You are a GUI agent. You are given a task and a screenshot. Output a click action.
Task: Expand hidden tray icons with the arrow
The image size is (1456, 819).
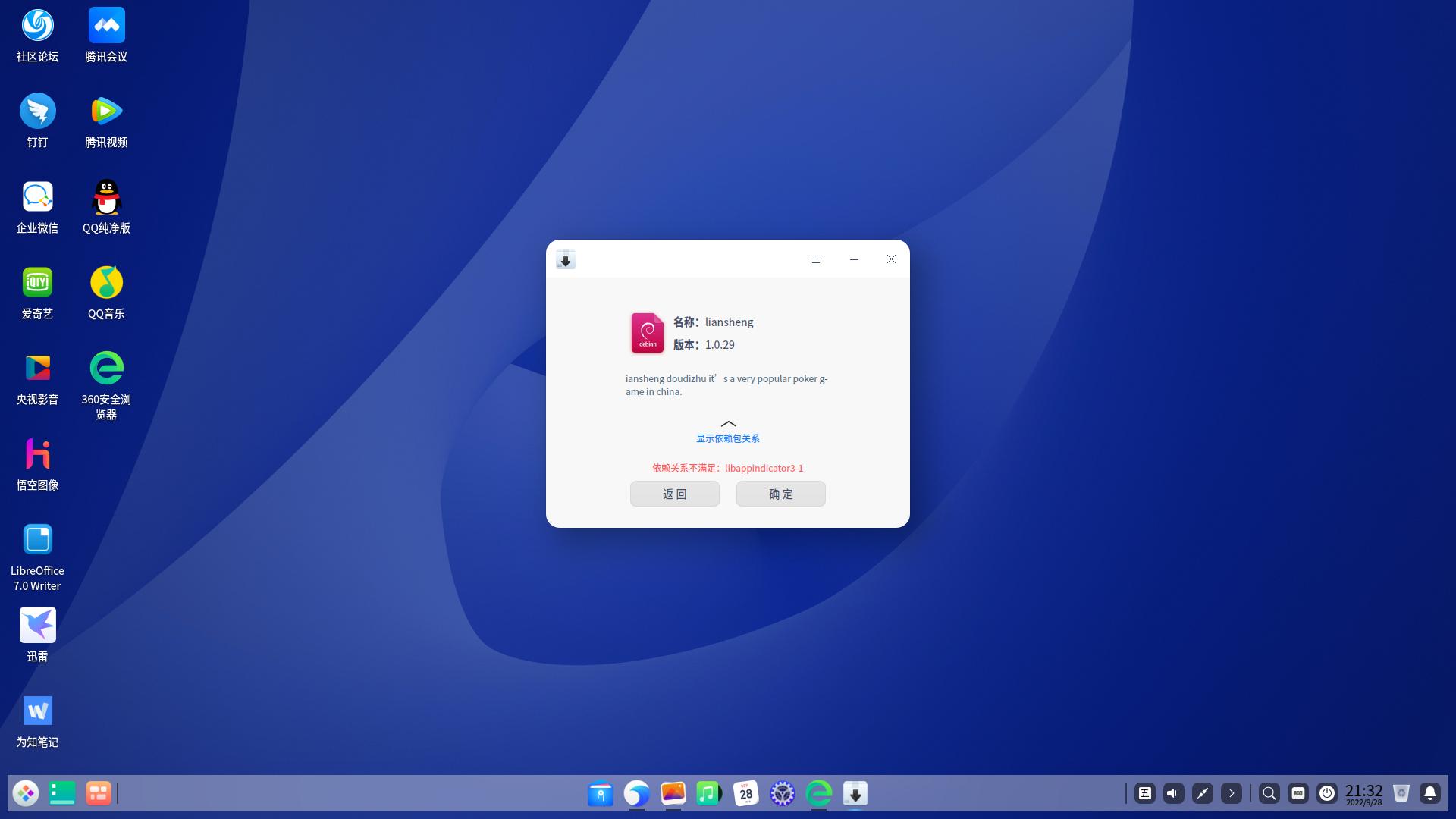click(x=1231, y=792)
